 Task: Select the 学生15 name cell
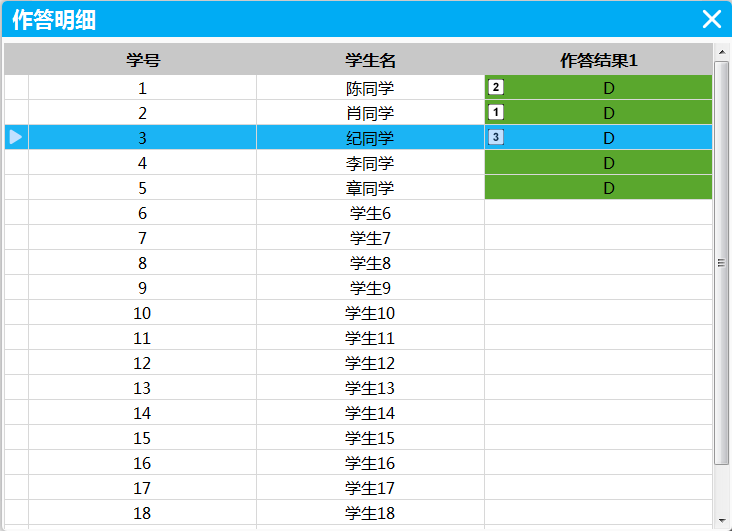click(x=370, y=438)
